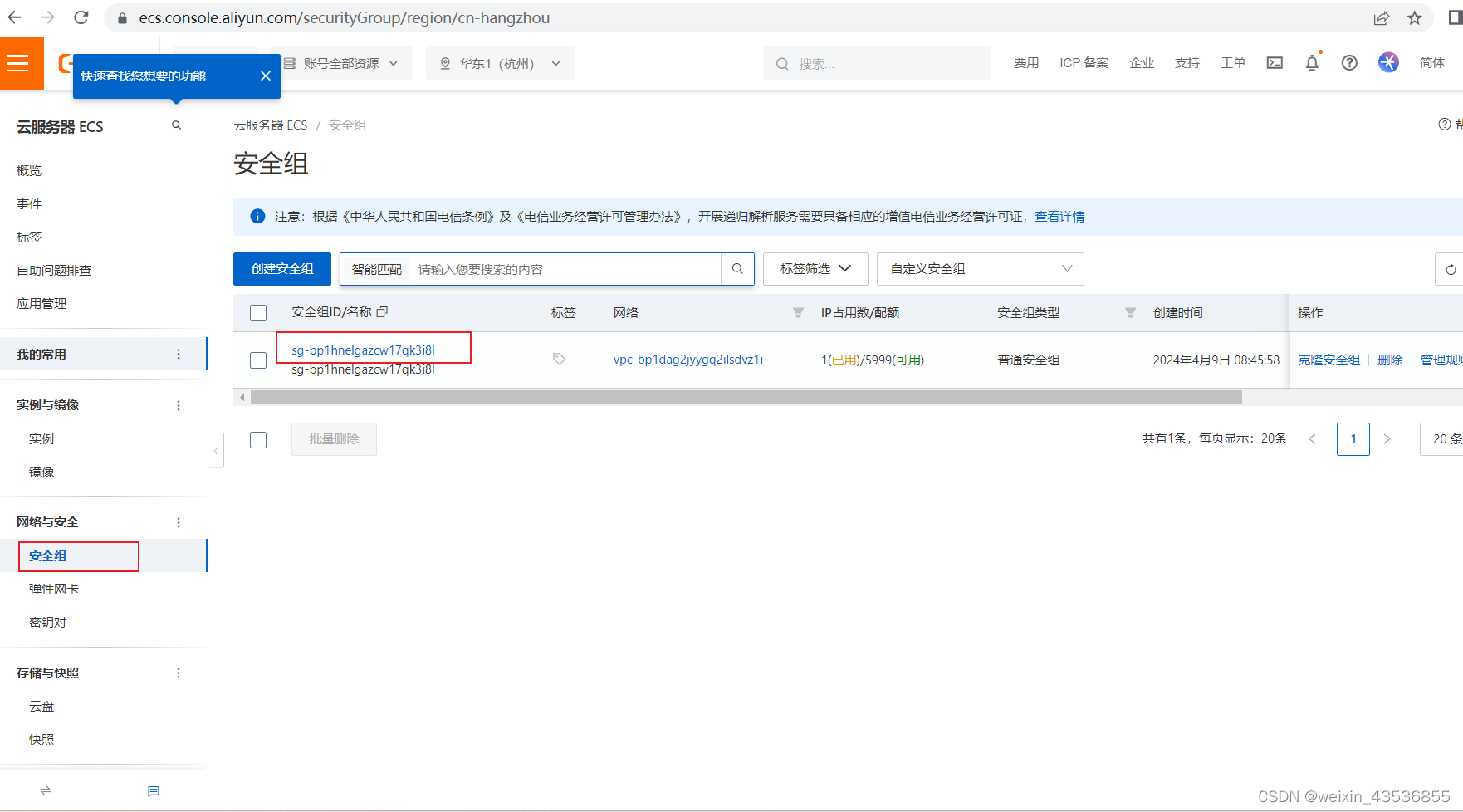Select all security groups header checkbox
The image size is (1463, 812).
(258, 313)
